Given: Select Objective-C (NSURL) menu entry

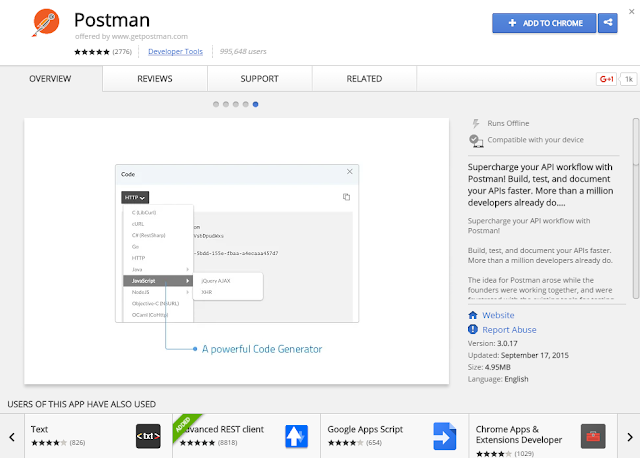Looking at the screenshot, I should 158,303.
